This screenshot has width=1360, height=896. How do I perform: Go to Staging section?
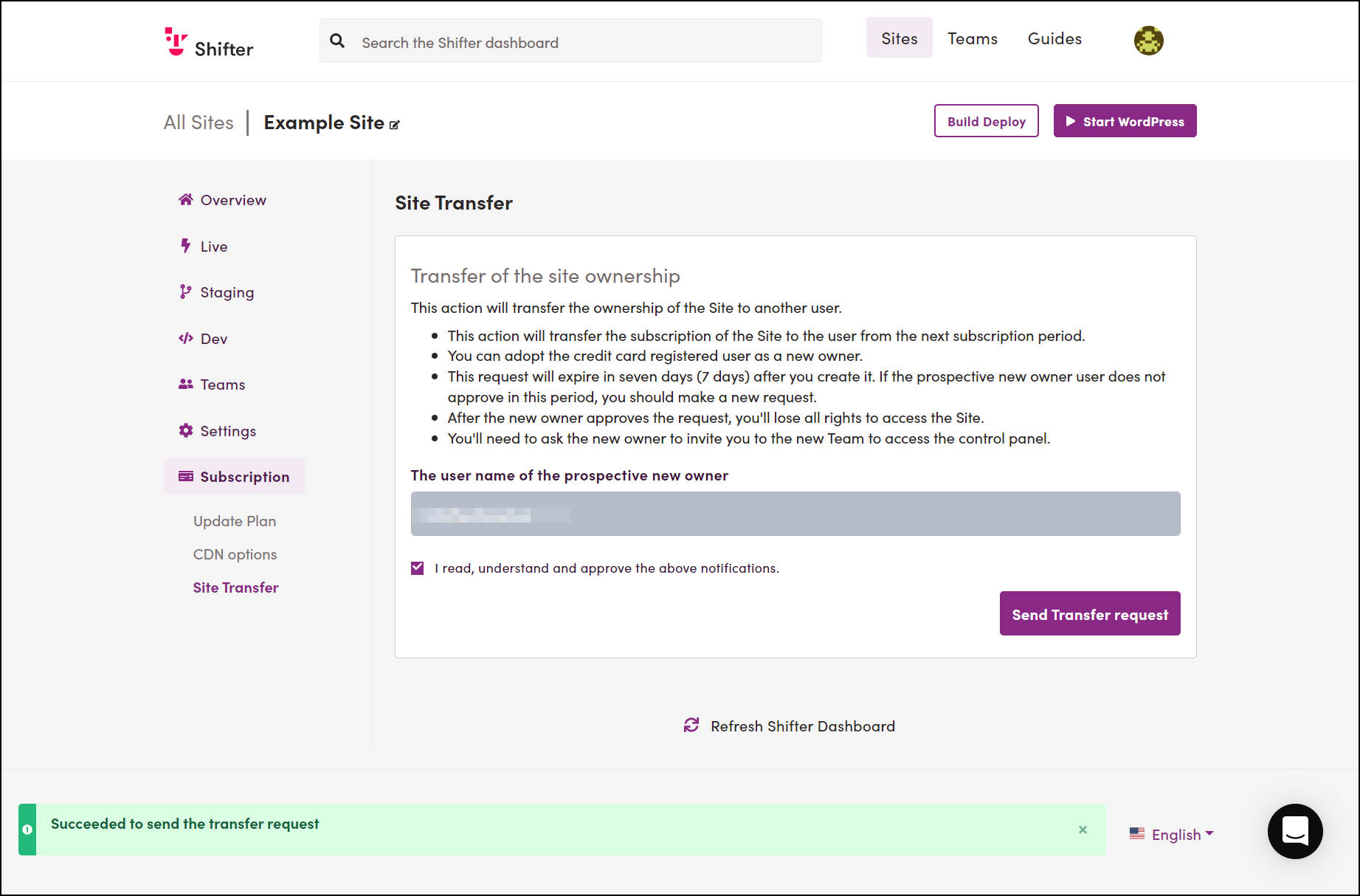click(217, 292)
